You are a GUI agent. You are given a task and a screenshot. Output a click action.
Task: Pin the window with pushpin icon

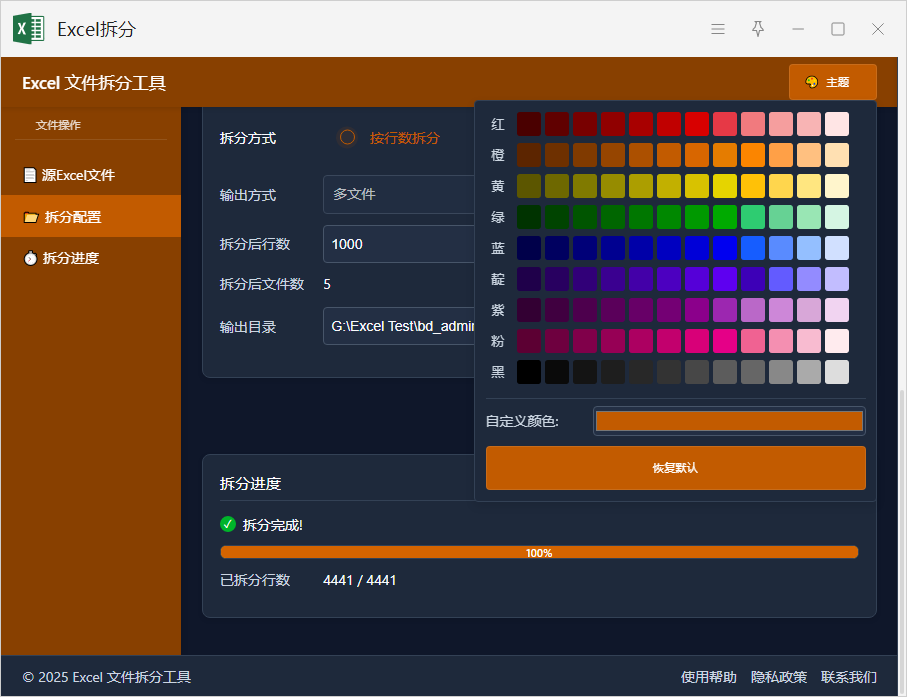(758, 29)
